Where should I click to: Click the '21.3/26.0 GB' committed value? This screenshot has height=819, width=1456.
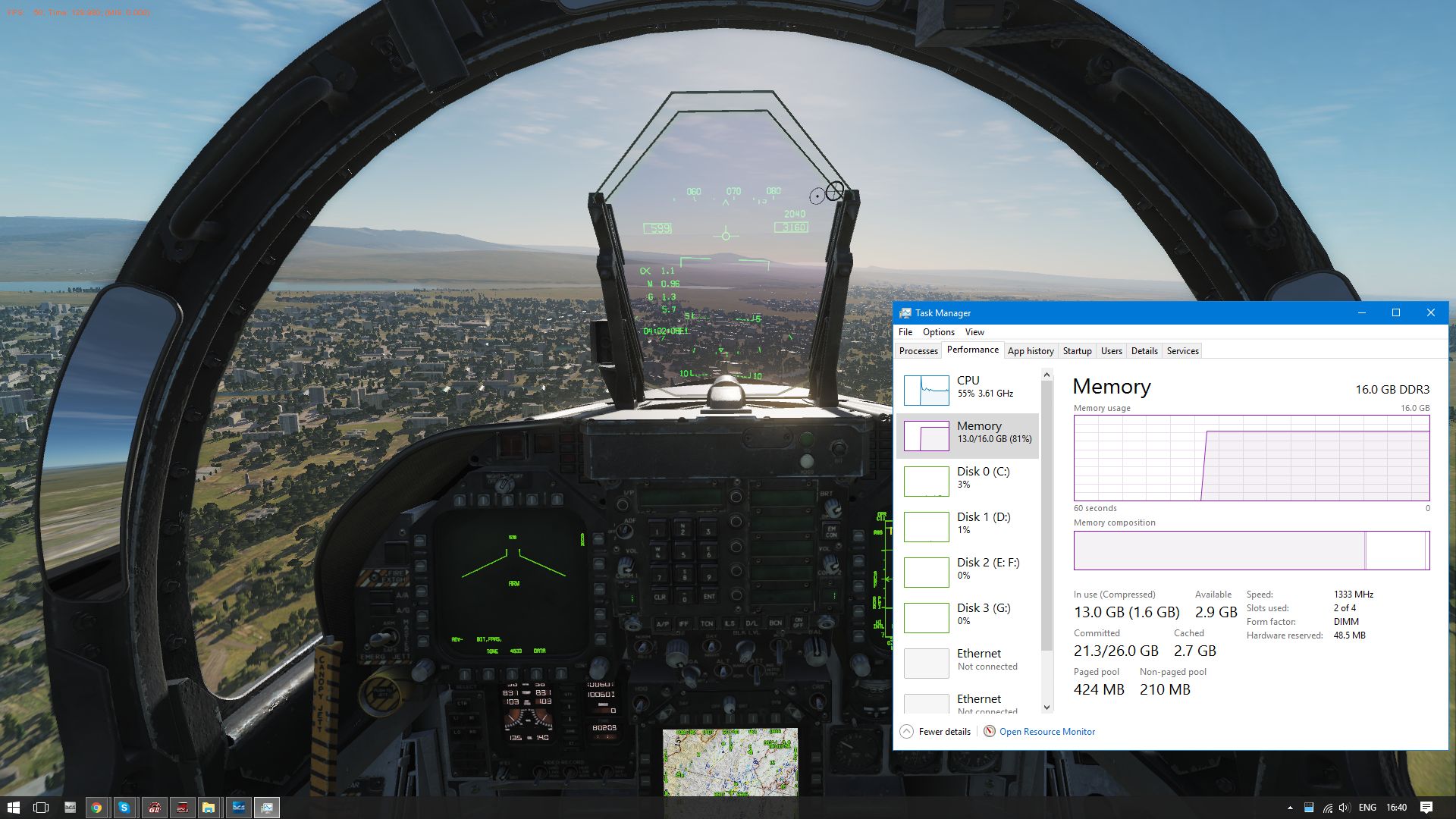(1116, 651)
